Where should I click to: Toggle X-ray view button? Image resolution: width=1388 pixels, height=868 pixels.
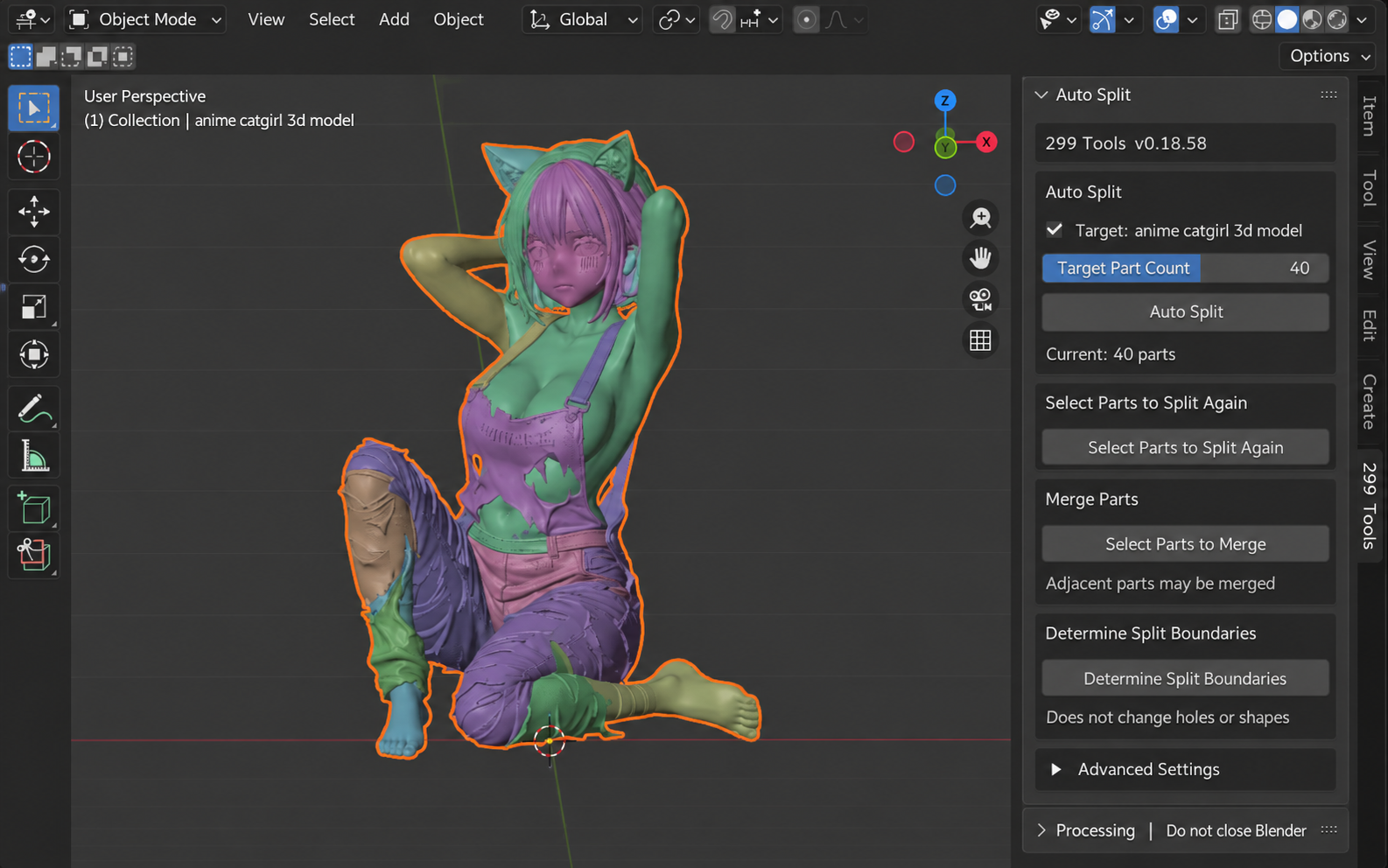pyautogui.click(x=1228, y=19)
